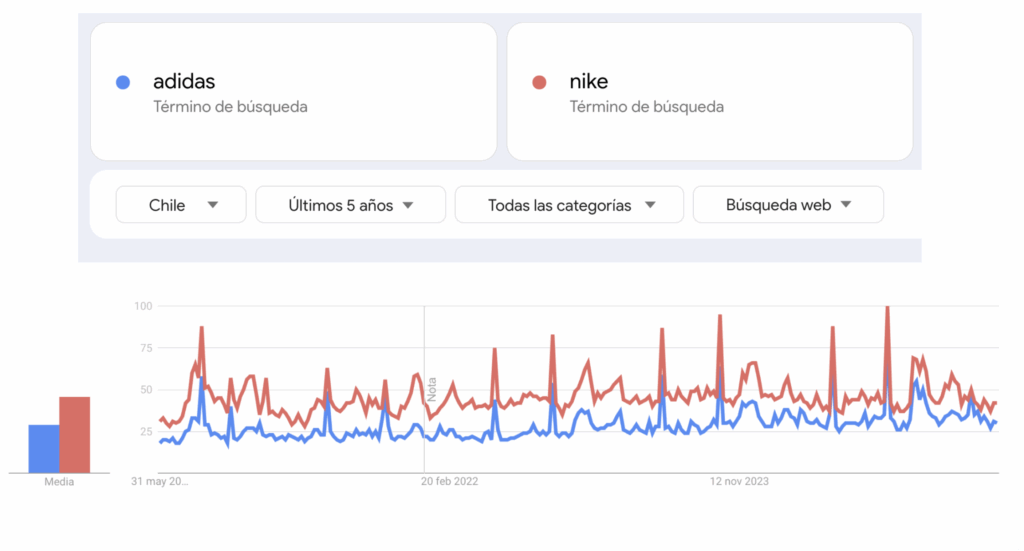
Task: Click the 20 feb 2022 date label
Action: click(x=449, y=481)
